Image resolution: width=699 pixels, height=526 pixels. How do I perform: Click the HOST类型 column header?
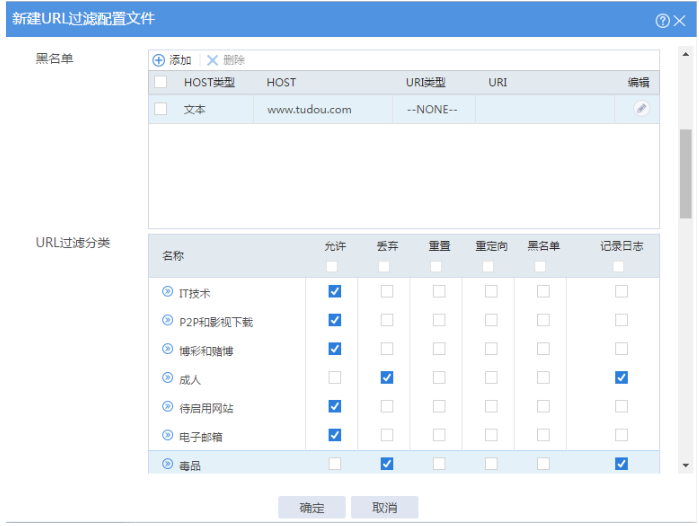click(x=209, y=82)
